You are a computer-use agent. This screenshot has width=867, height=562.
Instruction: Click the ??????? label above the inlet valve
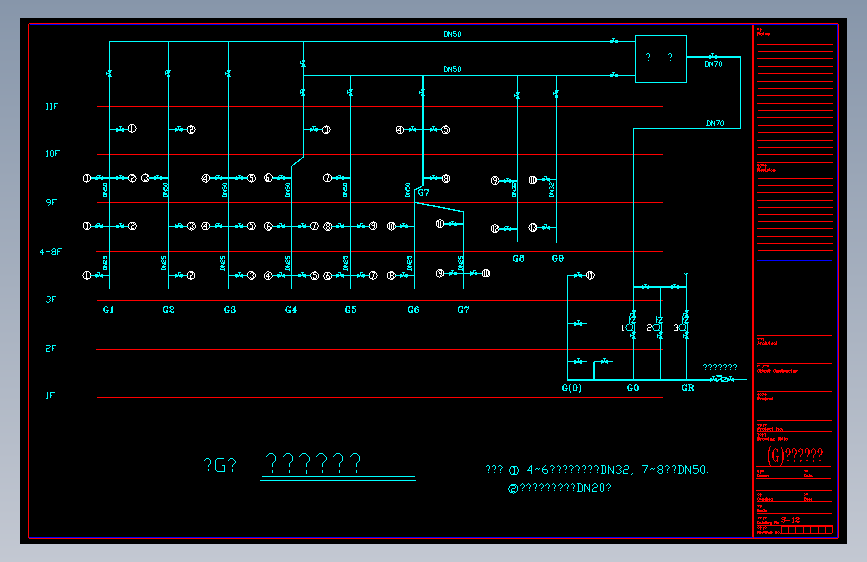pos(720,367)
